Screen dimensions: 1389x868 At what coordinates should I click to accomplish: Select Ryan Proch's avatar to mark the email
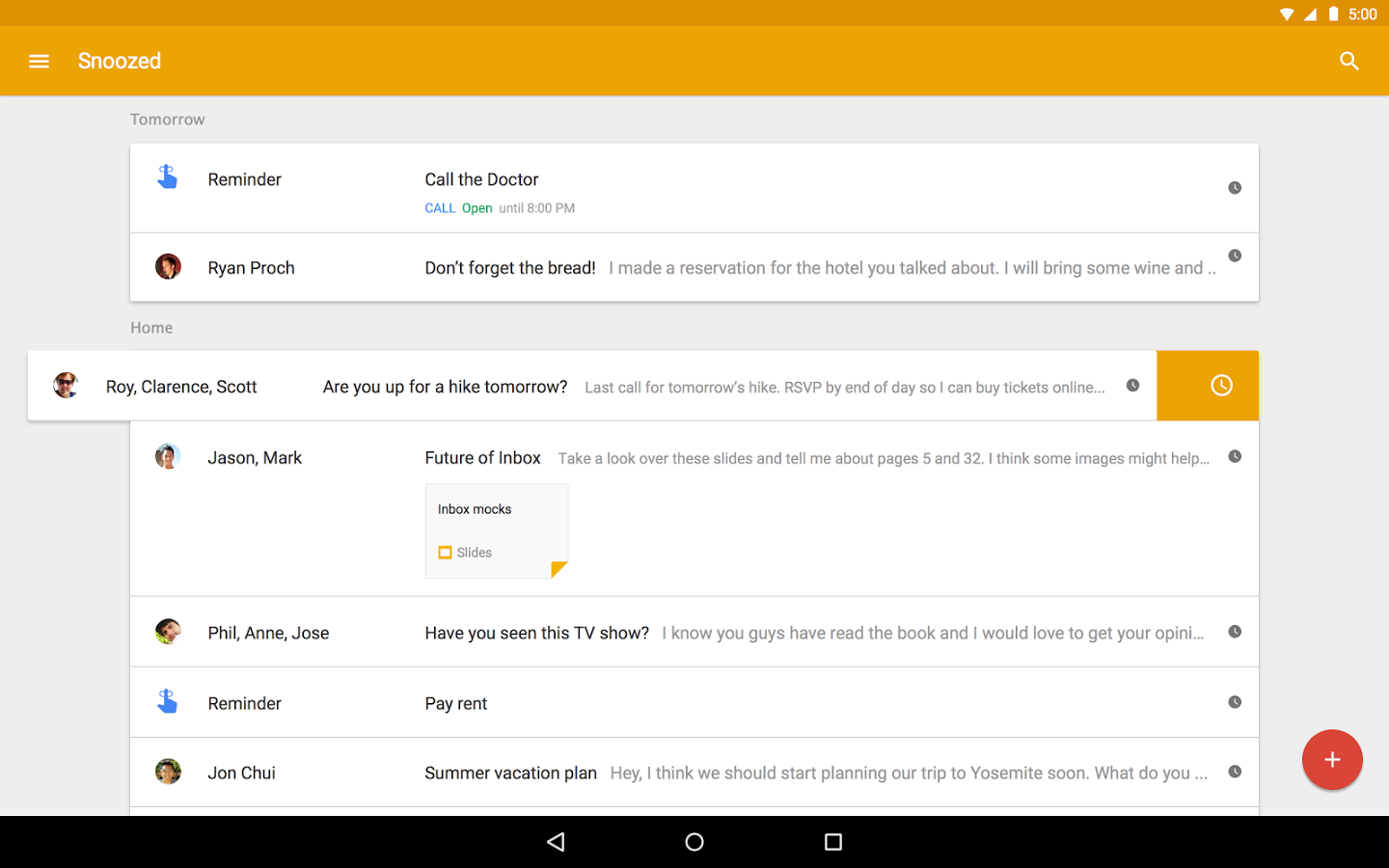(x=168, y=267)
